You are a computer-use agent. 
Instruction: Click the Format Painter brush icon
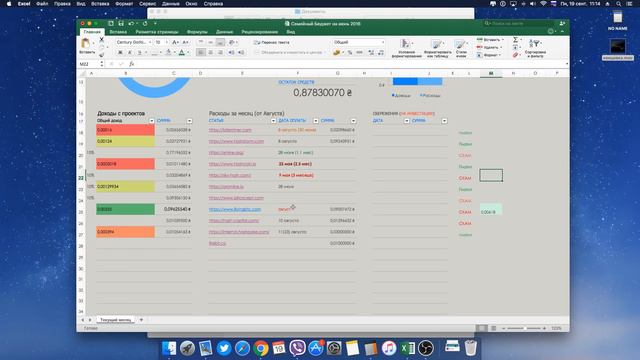pos(102,55)
